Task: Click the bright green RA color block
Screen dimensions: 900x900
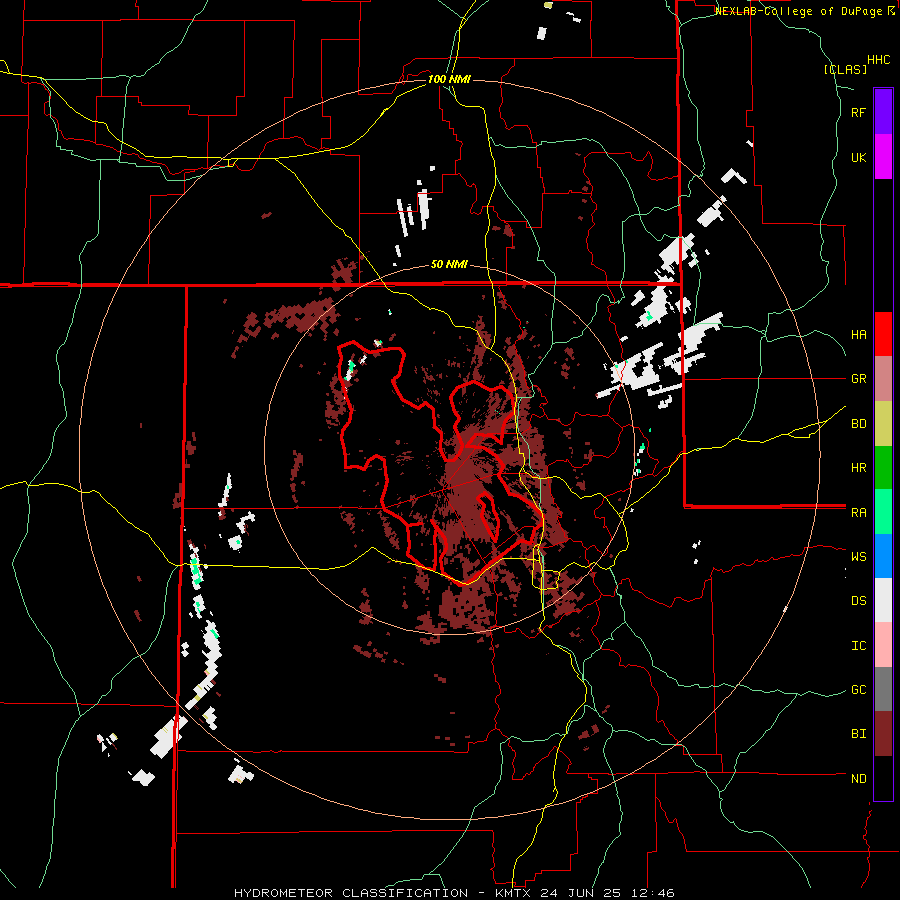Action: click(883, 512)
